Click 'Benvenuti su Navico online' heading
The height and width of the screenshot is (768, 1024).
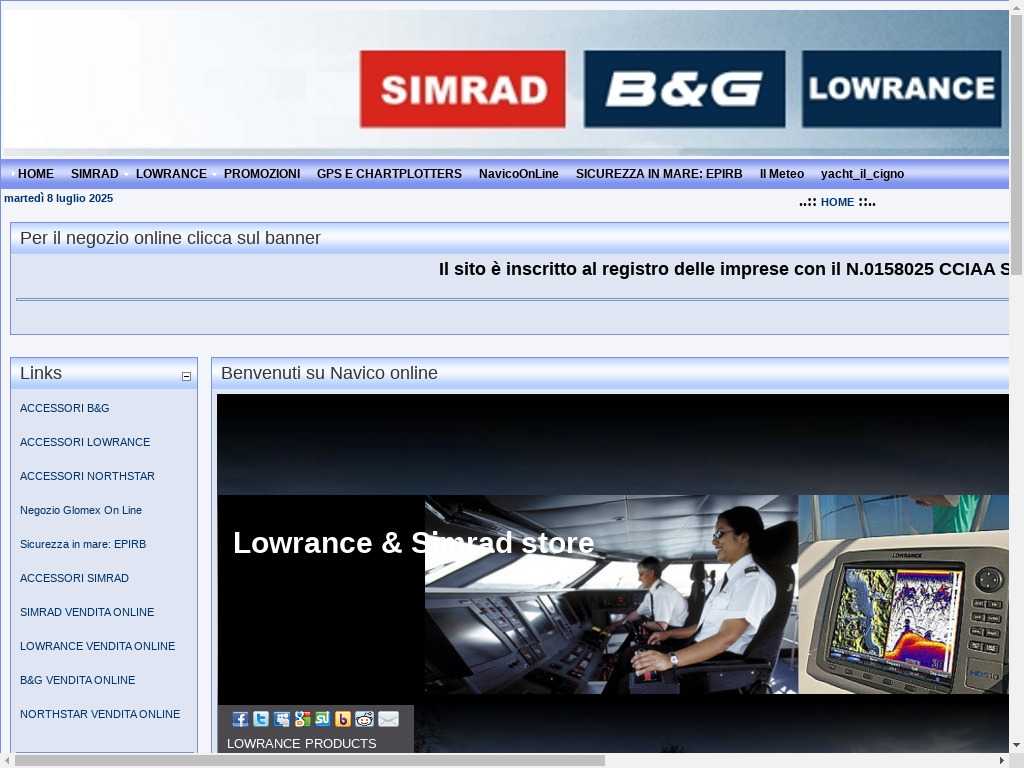(x=329, y=373)
